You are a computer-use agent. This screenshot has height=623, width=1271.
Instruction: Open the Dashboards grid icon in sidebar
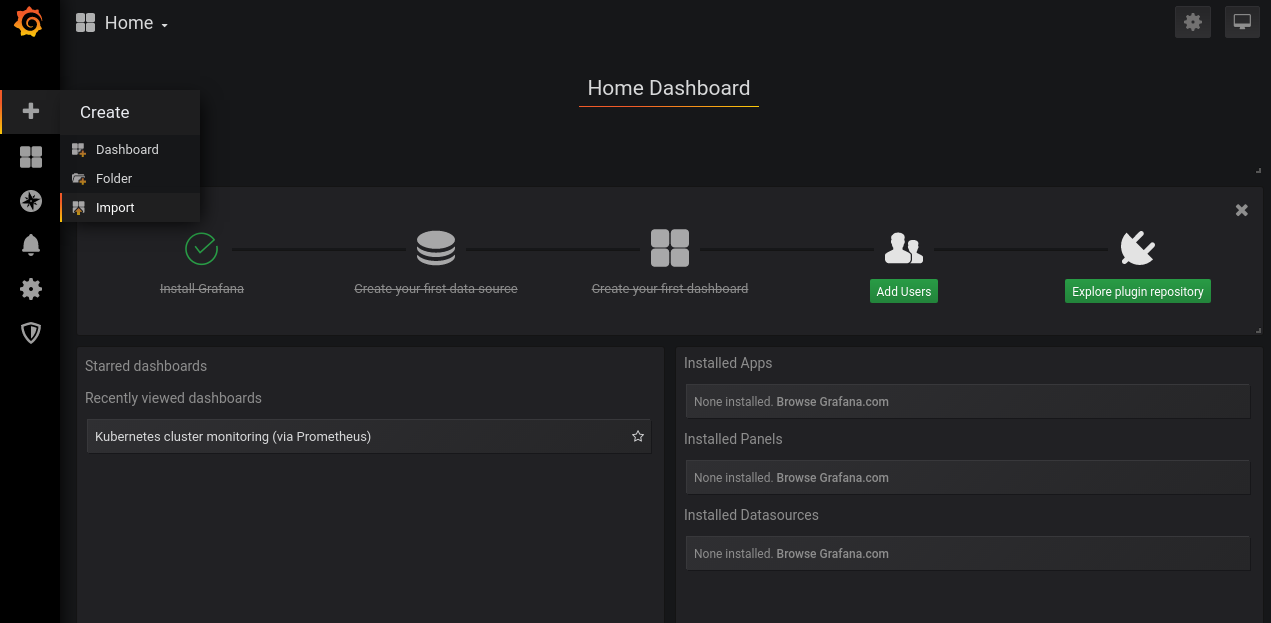[x=31, y=157]
